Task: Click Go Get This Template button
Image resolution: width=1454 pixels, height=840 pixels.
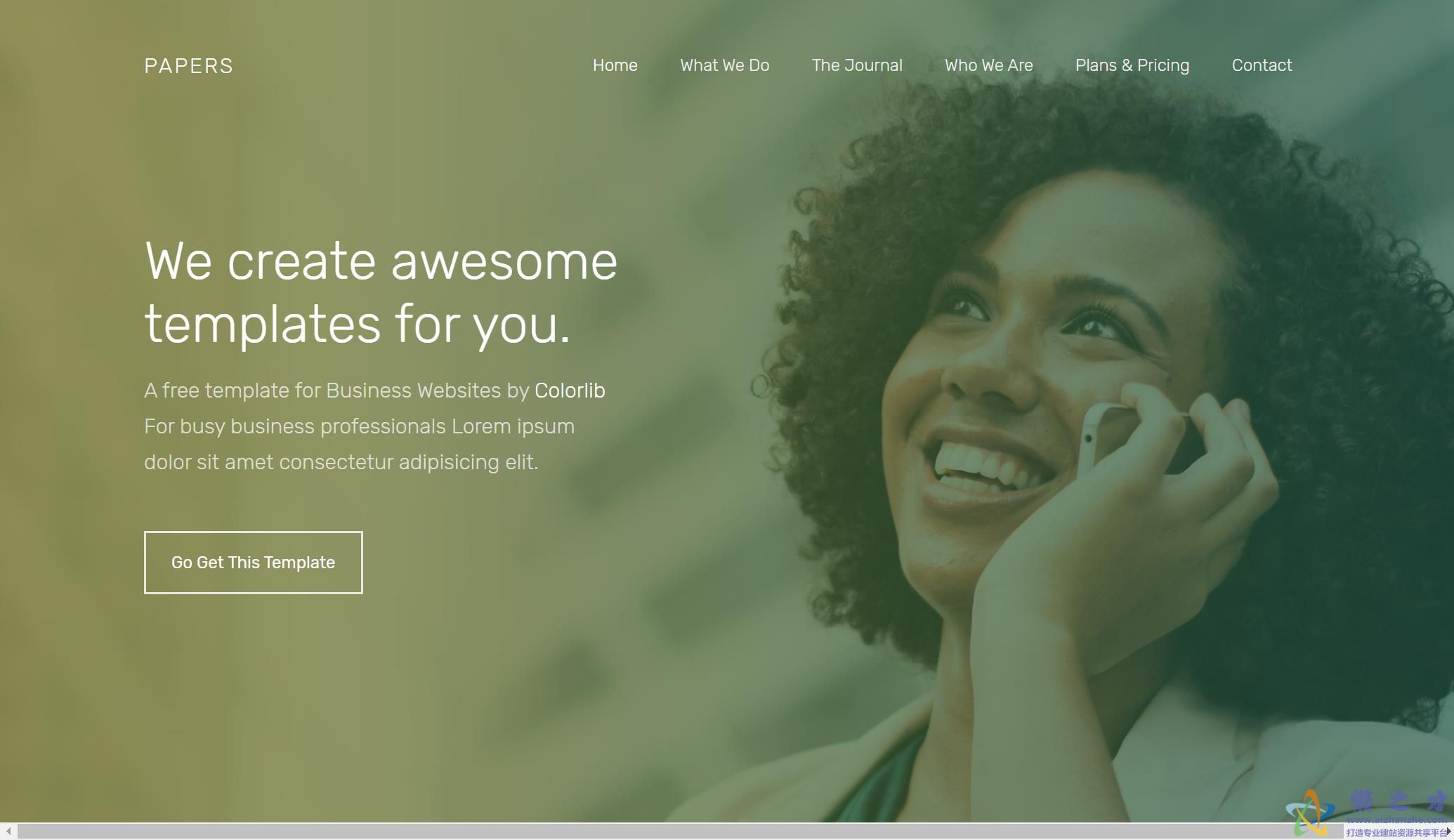Action: tap(254, 563)
